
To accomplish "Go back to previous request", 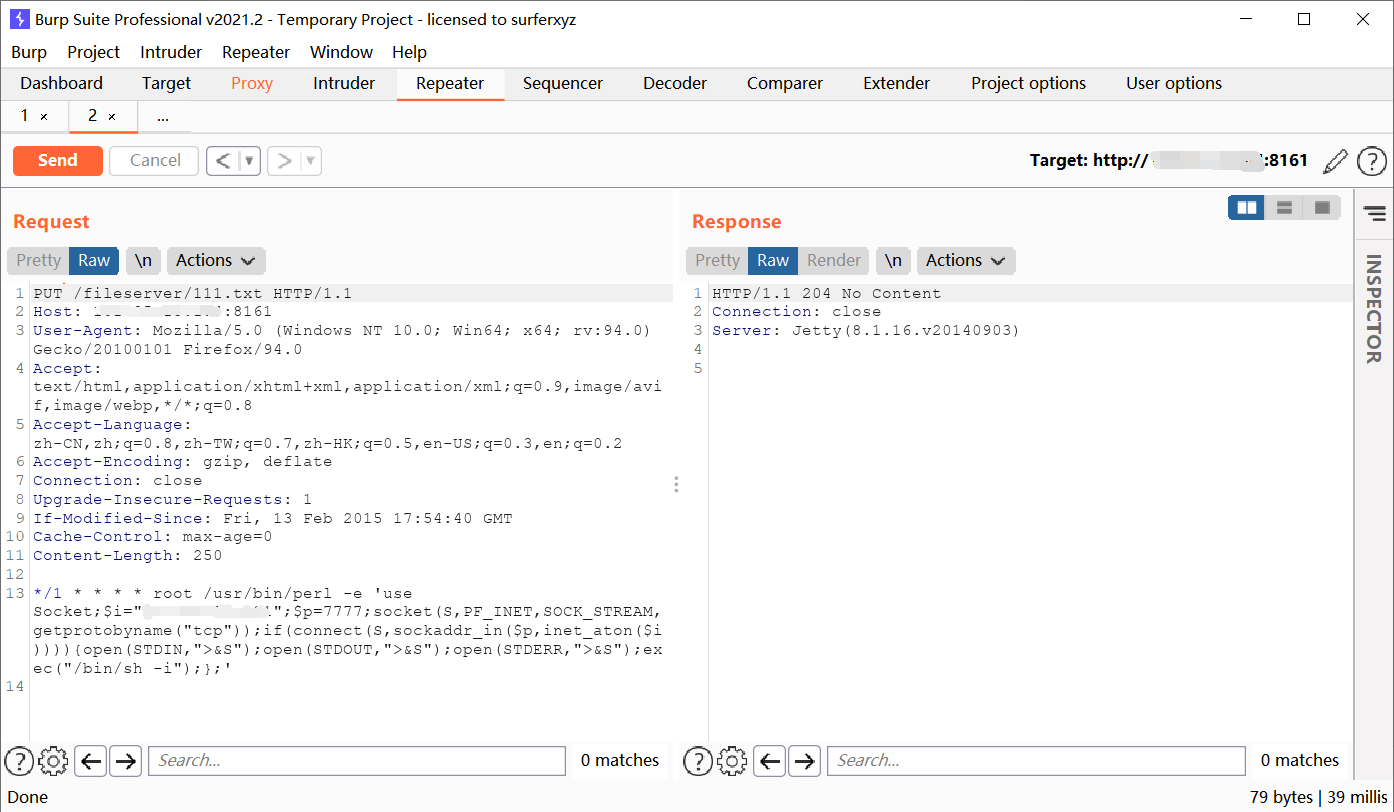I will (223, 161).
